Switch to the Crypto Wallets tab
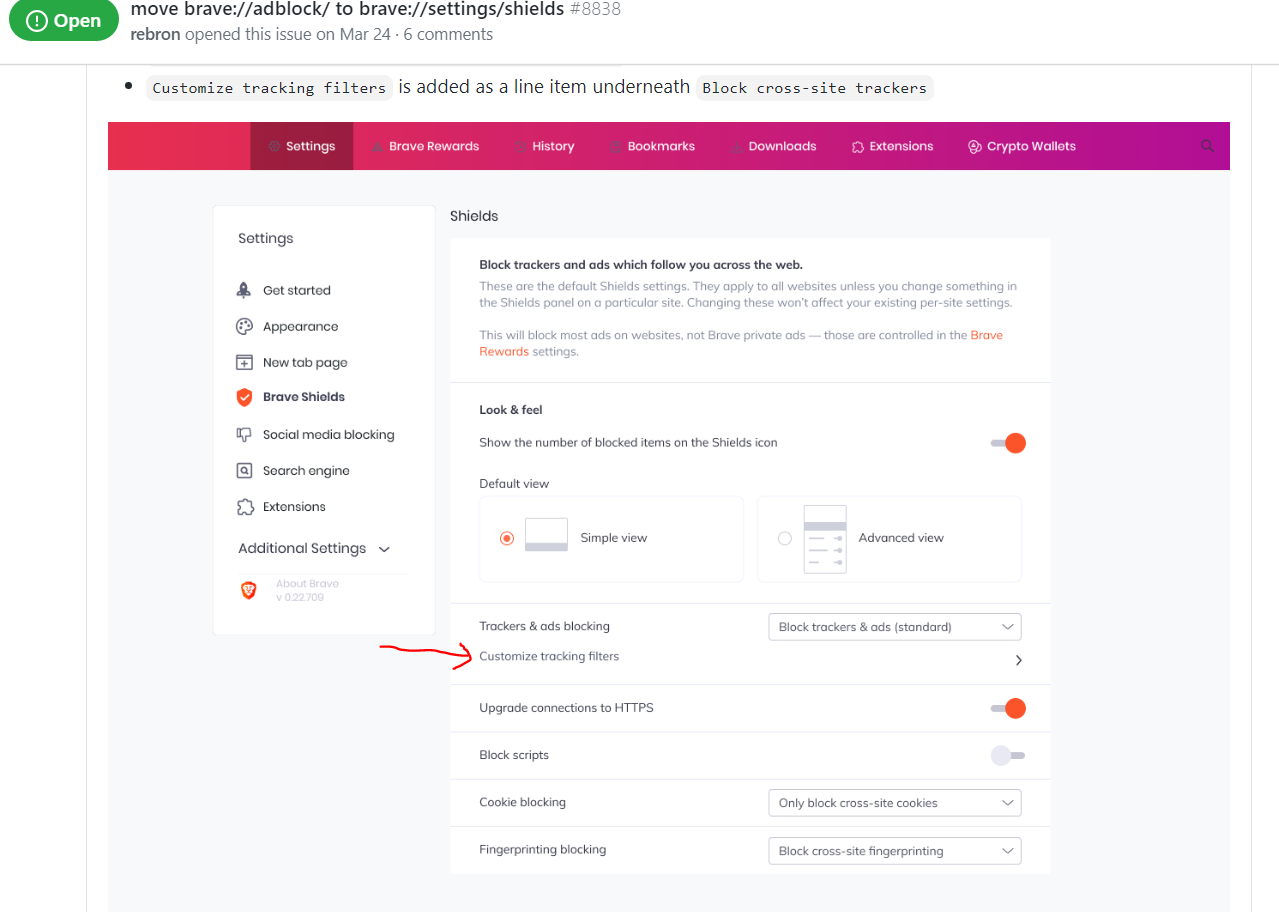 (1022, 146)
